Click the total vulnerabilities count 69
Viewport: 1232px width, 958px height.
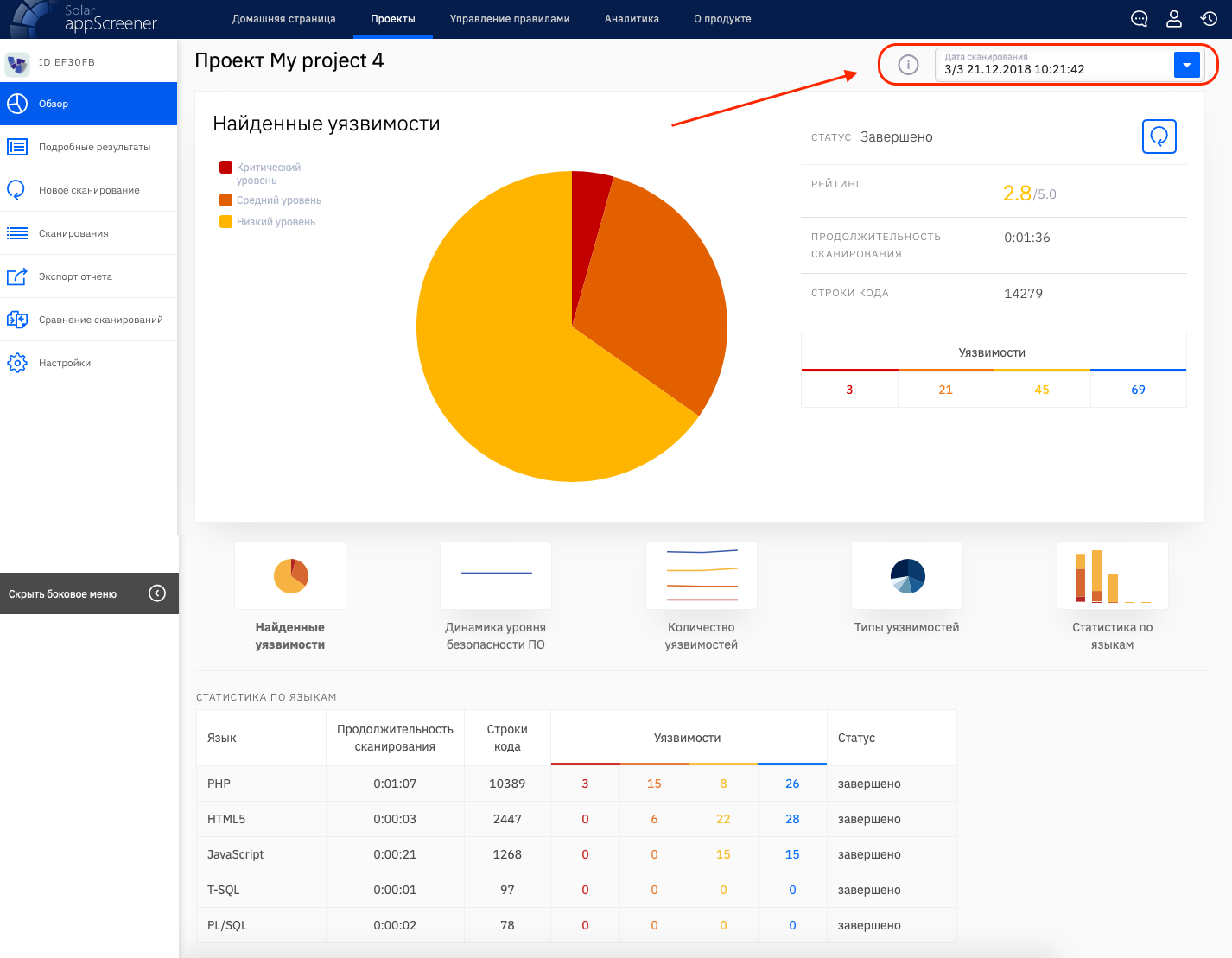[1139, 390]
